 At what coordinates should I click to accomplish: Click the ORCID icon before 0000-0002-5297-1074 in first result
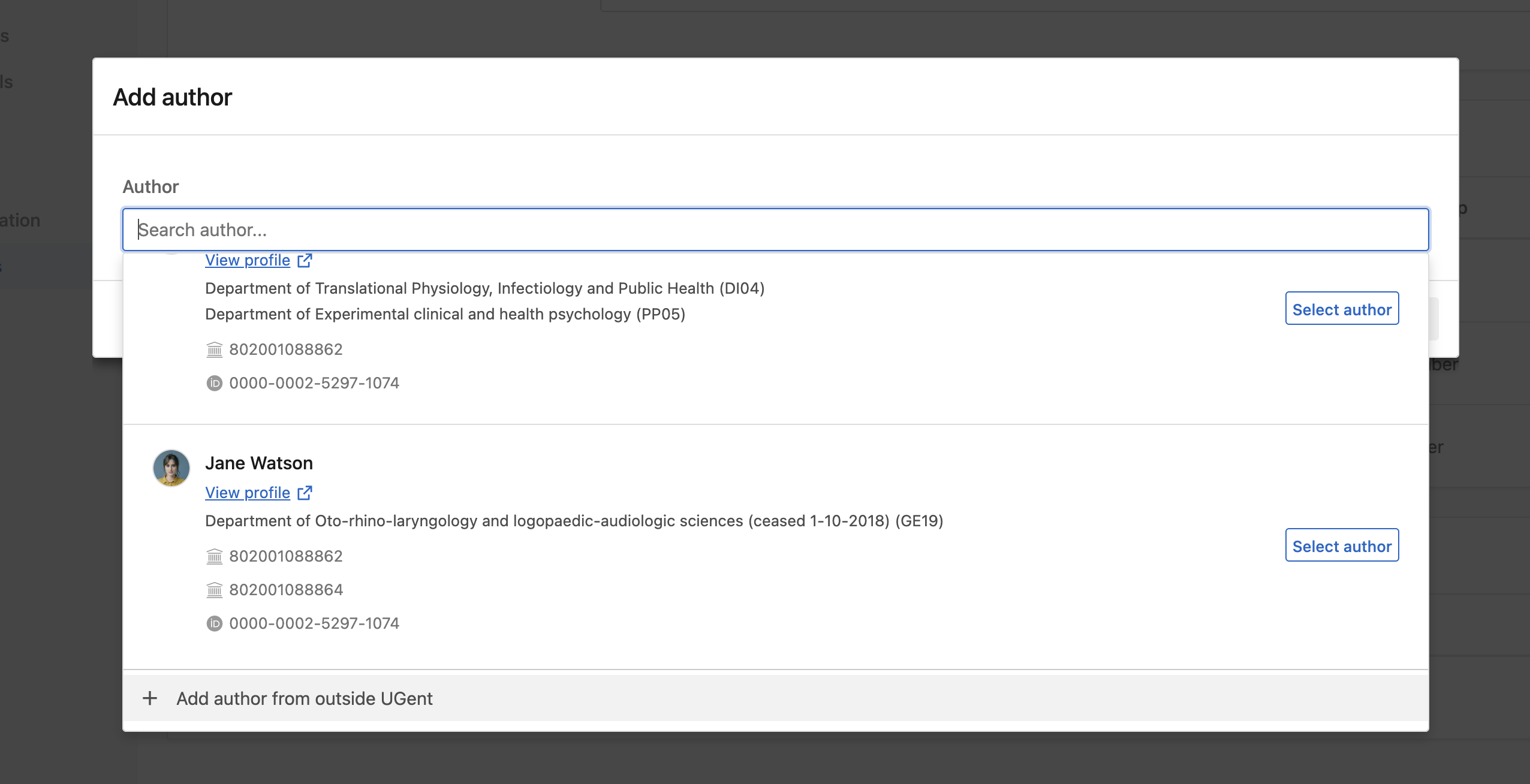pyautogui.click(x=215, y=382)
